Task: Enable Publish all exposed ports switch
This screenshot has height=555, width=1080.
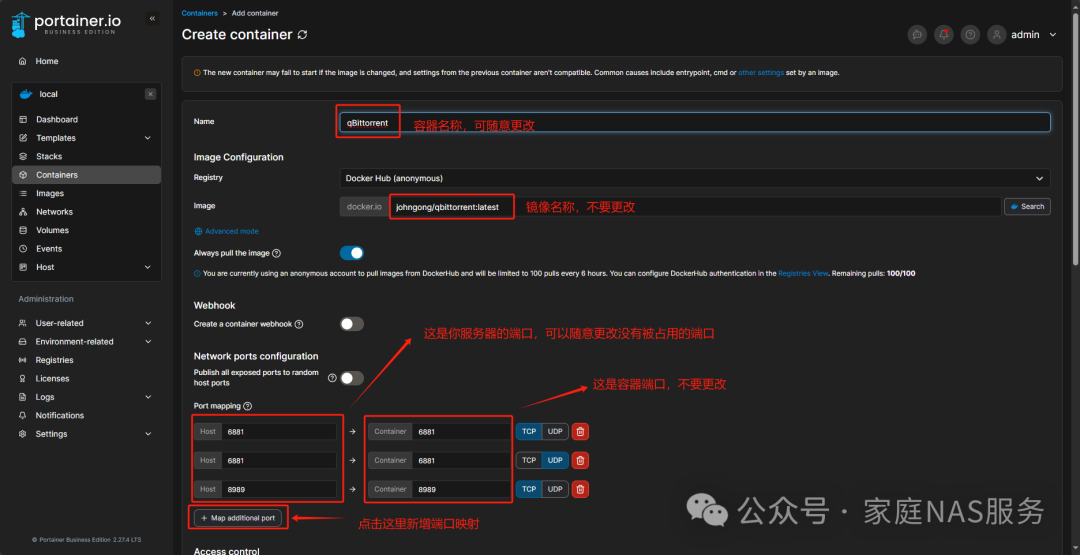Action: tap(352, 378)
